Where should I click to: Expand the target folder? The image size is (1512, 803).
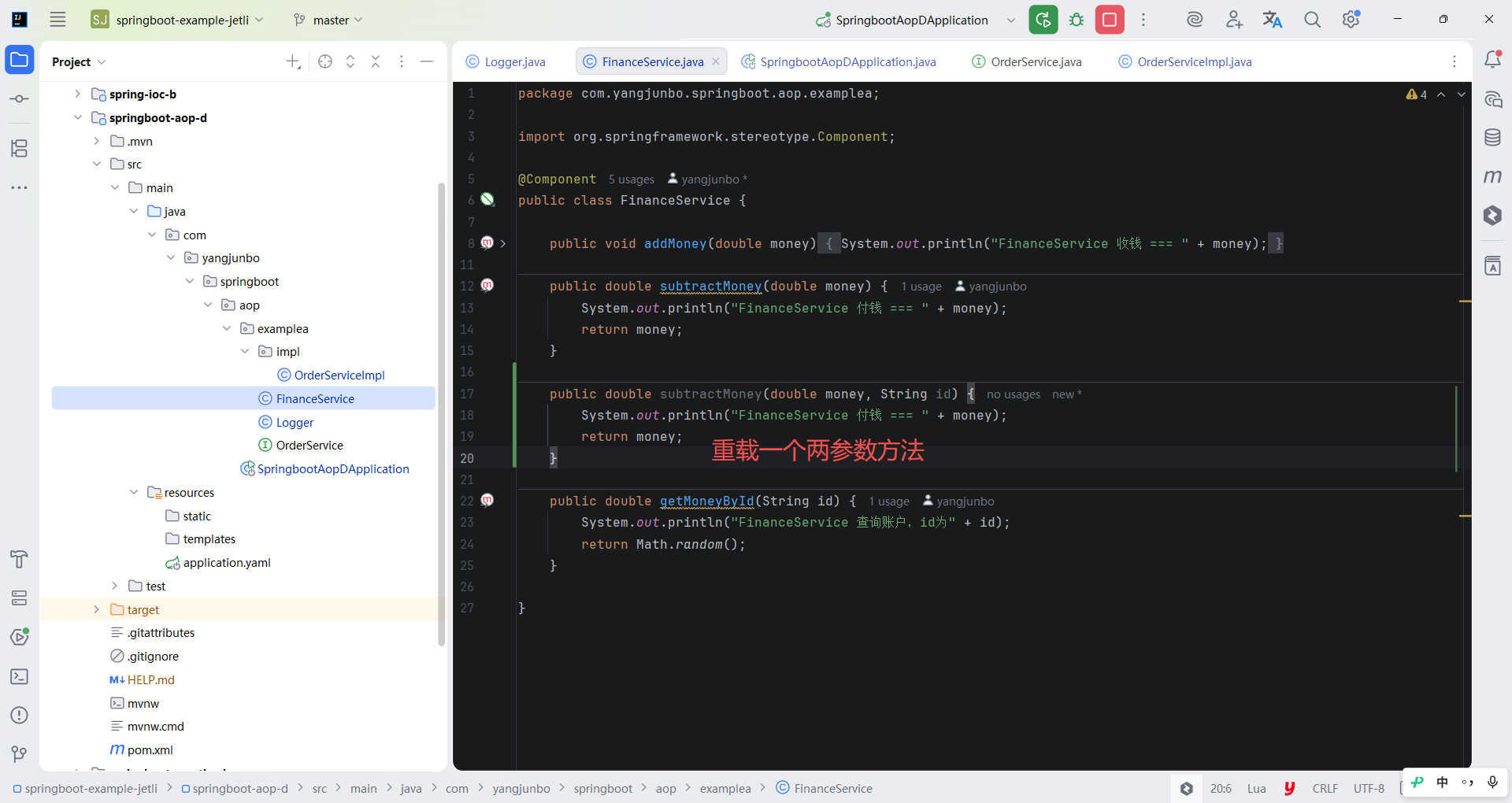pyautogui.click(x=96, y=609)
